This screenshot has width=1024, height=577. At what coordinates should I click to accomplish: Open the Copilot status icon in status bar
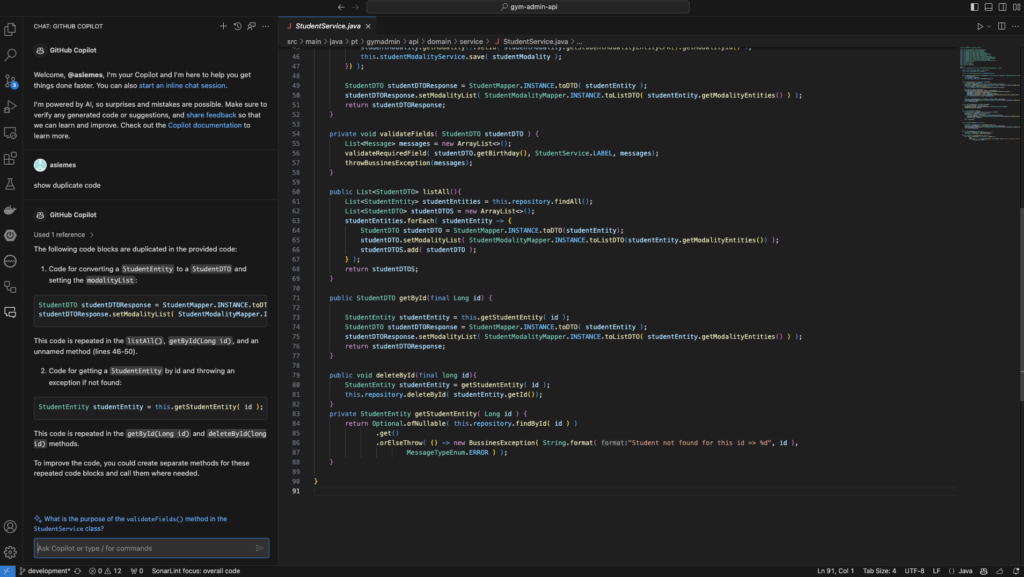(984, 571)
